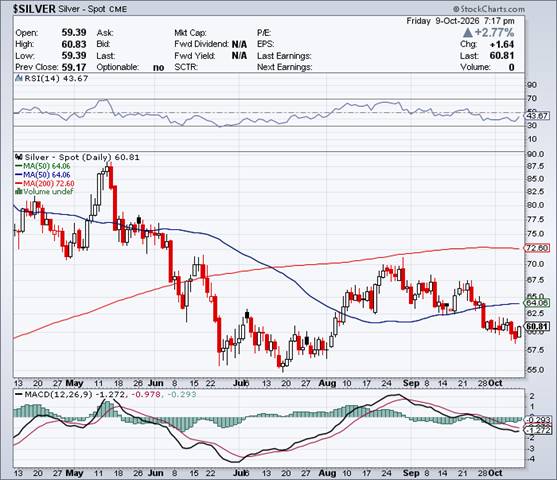Click the volume bars icon before Volume undef
The height and width of the screenshot is (480, 557).
[x=18, y=192]
